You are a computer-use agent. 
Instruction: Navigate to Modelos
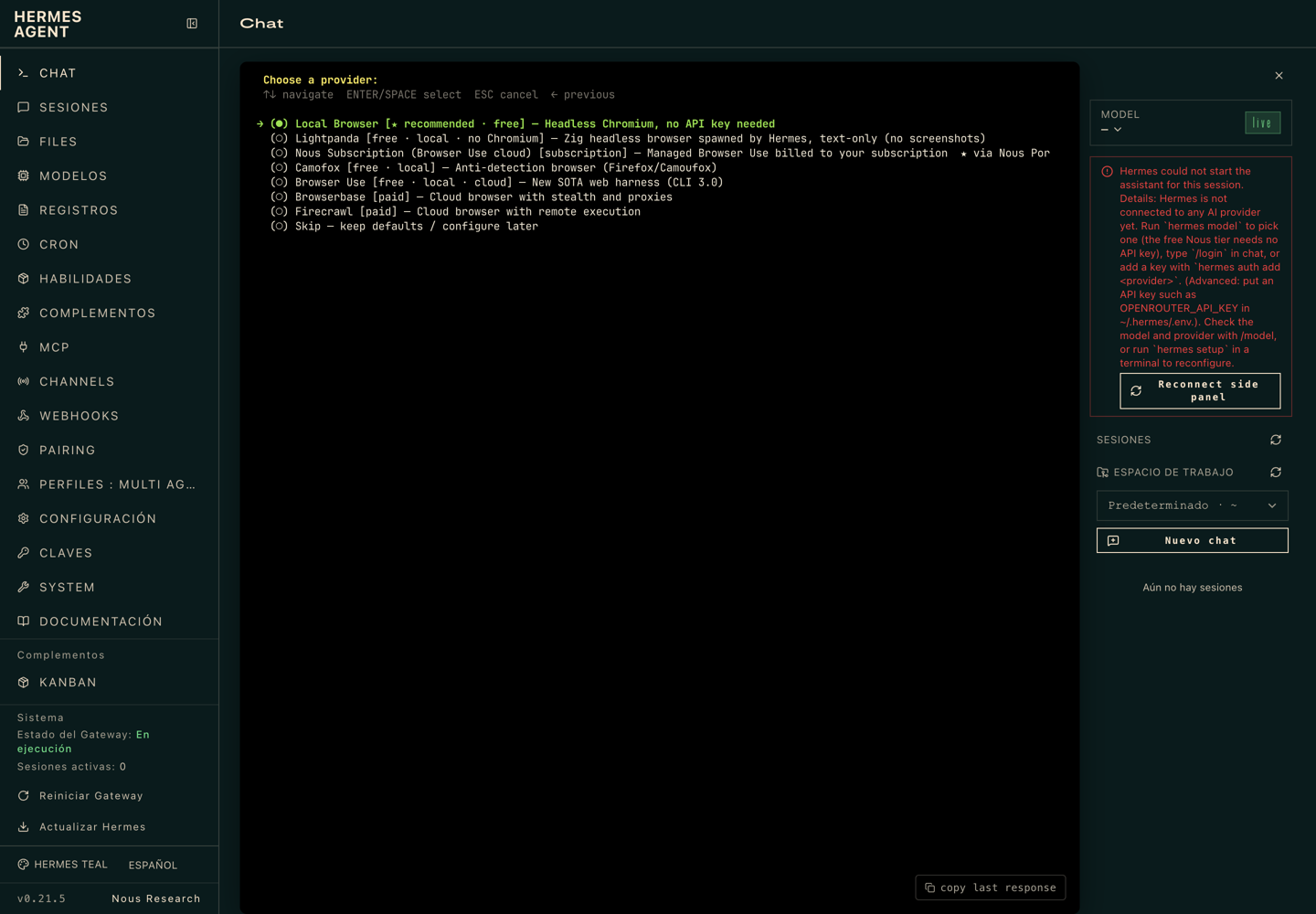click(x=110, y=176)
